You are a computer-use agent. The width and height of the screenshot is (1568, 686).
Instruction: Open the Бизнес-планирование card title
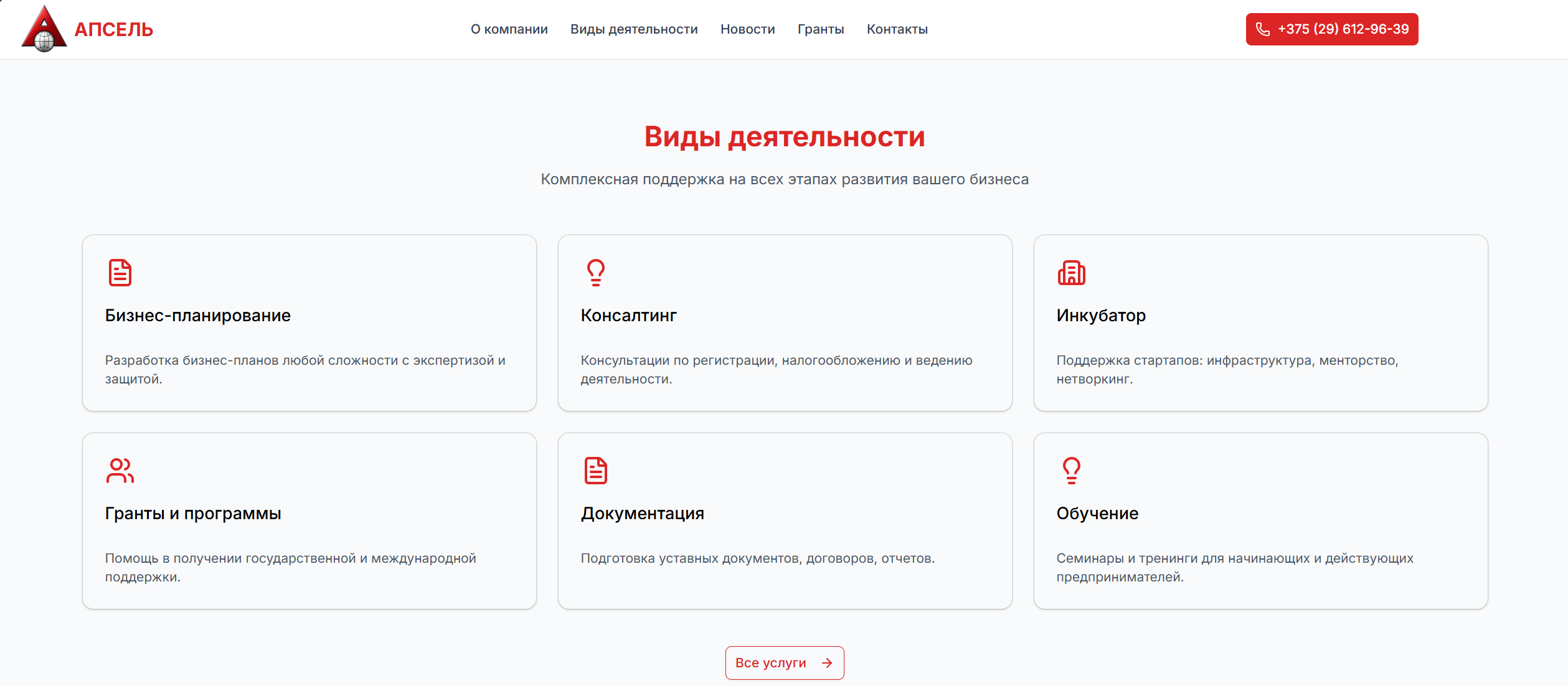198,316
